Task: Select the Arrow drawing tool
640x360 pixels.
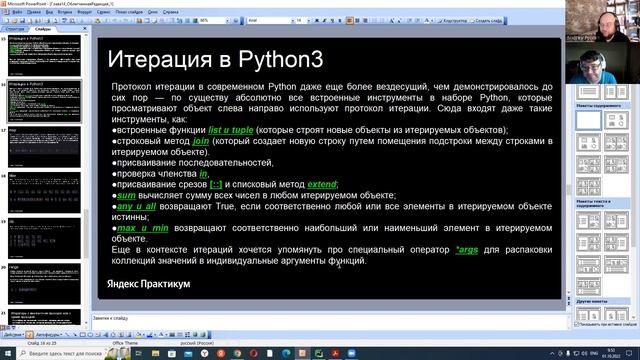Action: point(75,335)
